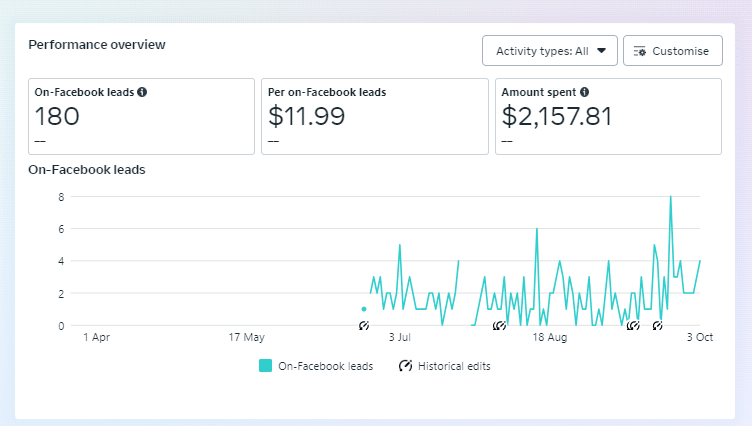
Task: Open the Activity types: All dropdown
Action: pos(549,51)
